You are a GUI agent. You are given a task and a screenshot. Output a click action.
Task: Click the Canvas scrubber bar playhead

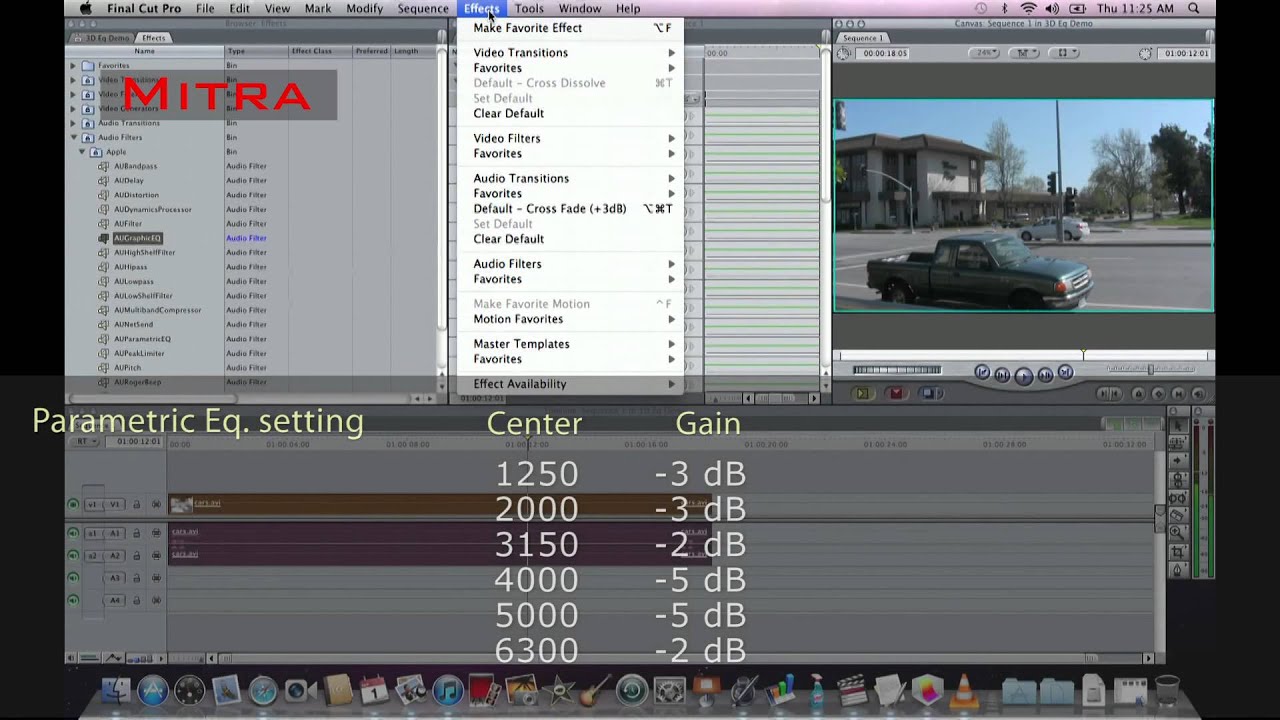click(1083, 355)
